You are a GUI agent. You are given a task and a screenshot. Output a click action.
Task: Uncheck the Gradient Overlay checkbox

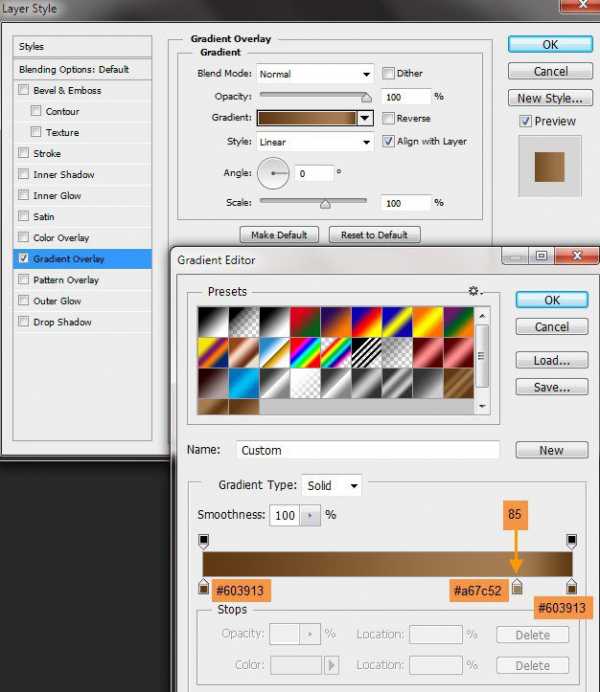(x=23, y=259)
